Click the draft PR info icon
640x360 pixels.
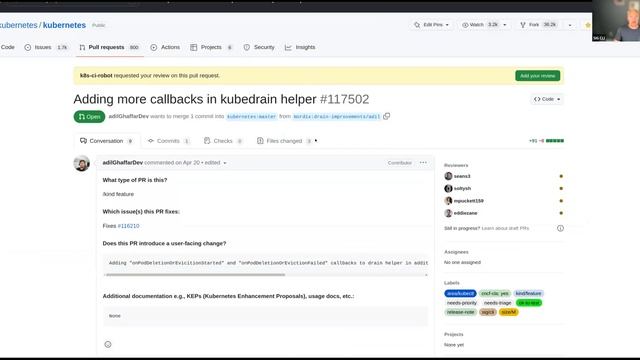pos(560,228)
